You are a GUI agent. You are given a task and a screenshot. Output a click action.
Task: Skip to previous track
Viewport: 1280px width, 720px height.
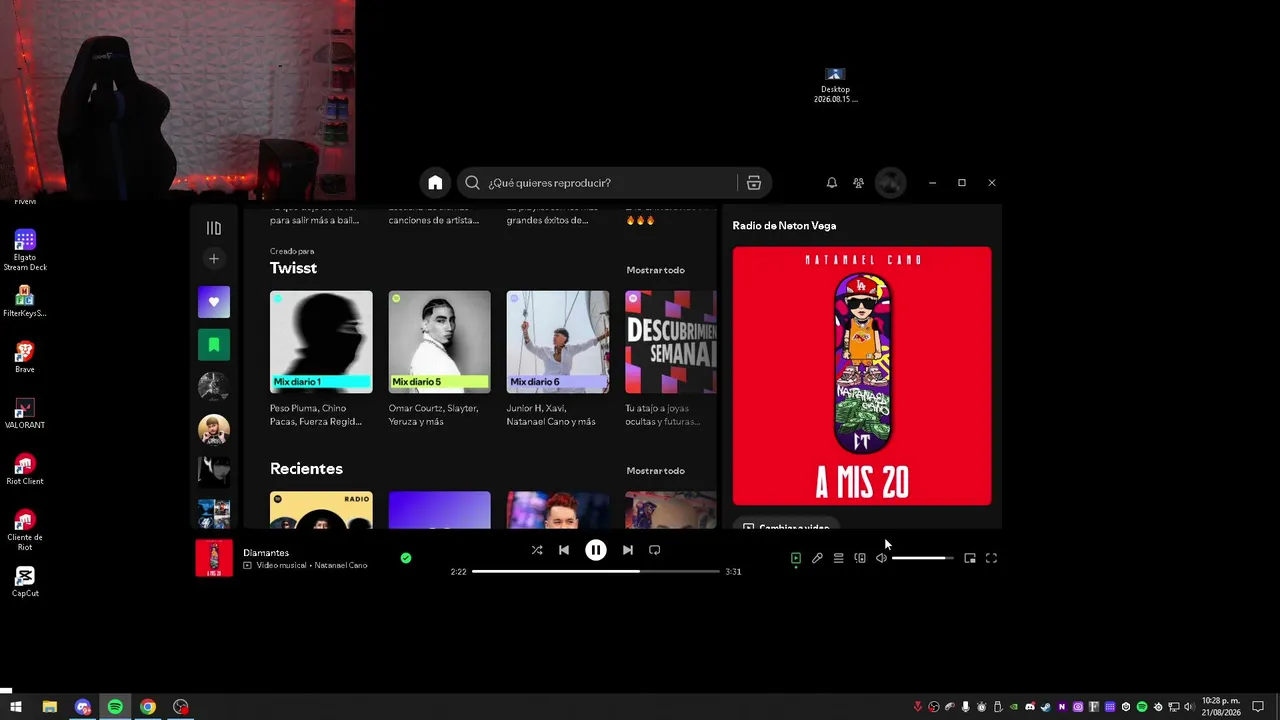click(564, 550)
